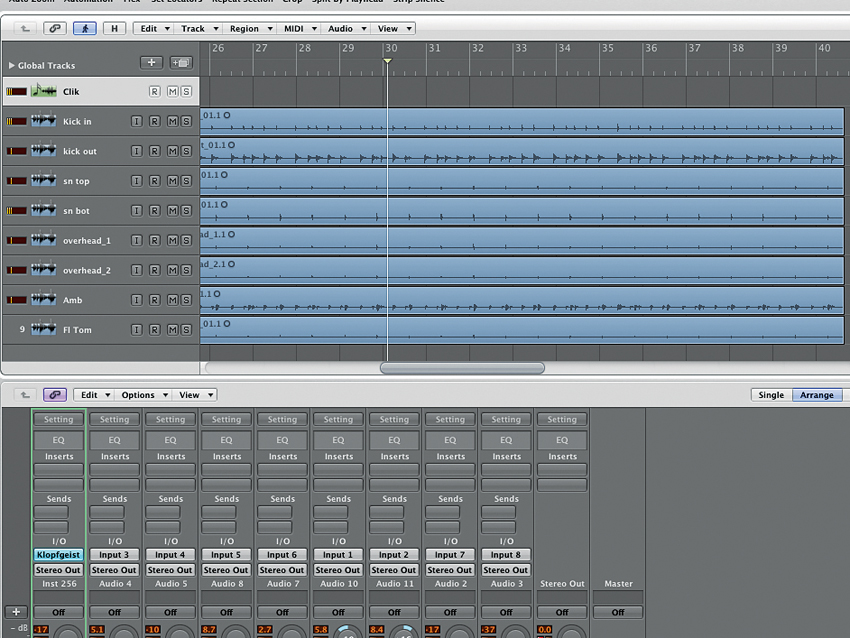Click EQ button on Audio 4 strip
The height and width of the screenshot is (638, 850).
(x=114, y=440)
